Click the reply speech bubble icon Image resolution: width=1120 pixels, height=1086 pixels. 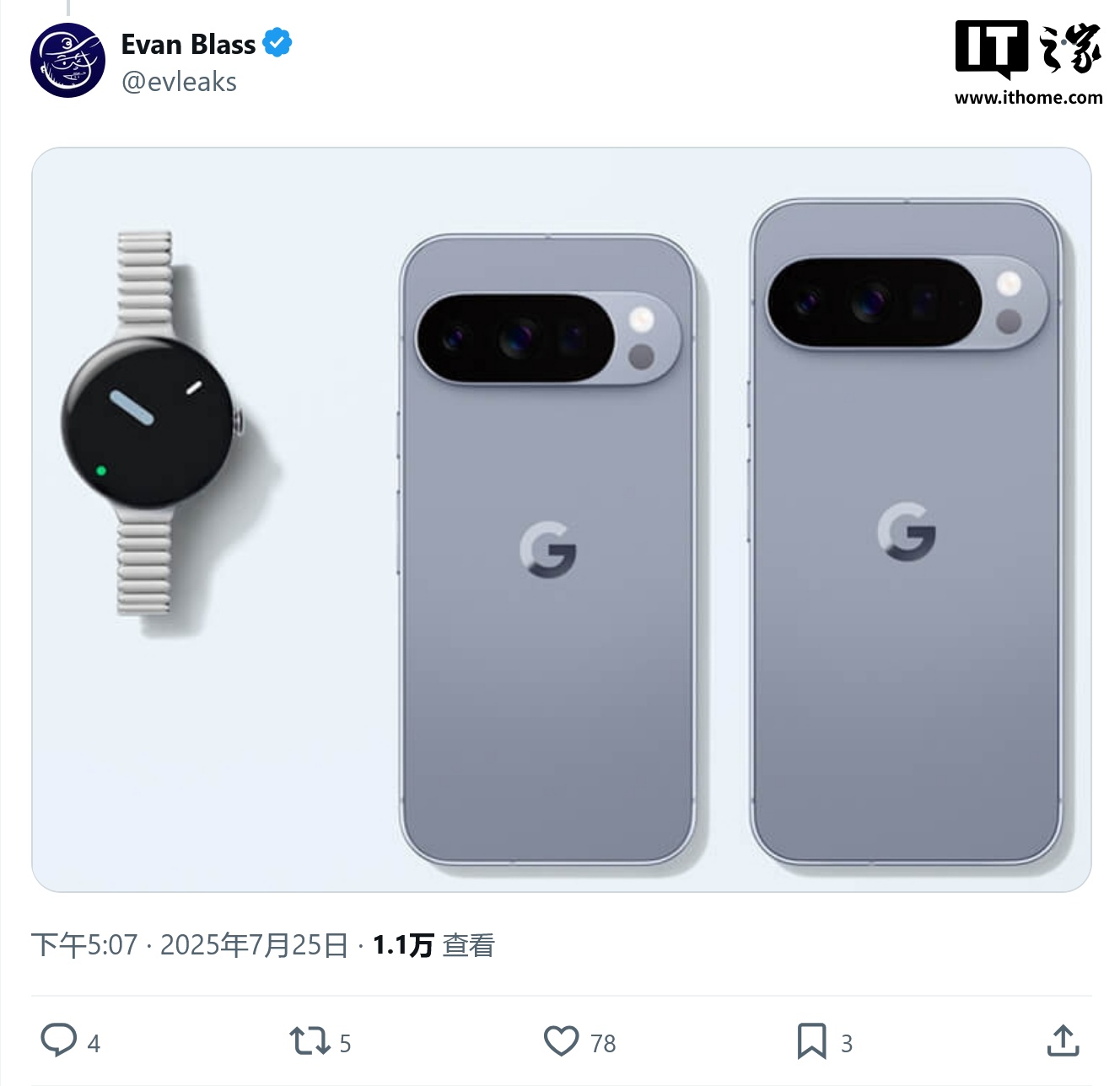pos(59,1040)
